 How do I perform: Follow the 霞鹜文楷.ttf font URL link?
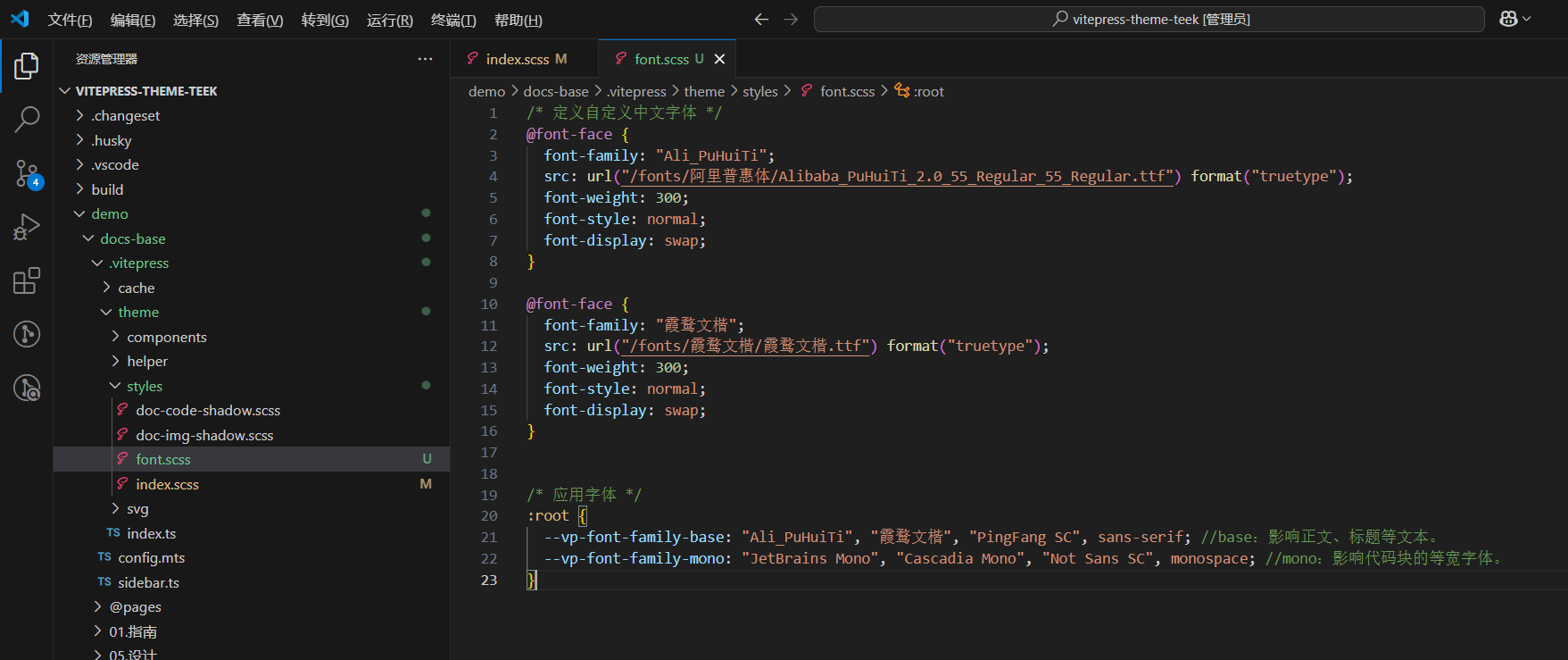(x=746, y=347)
